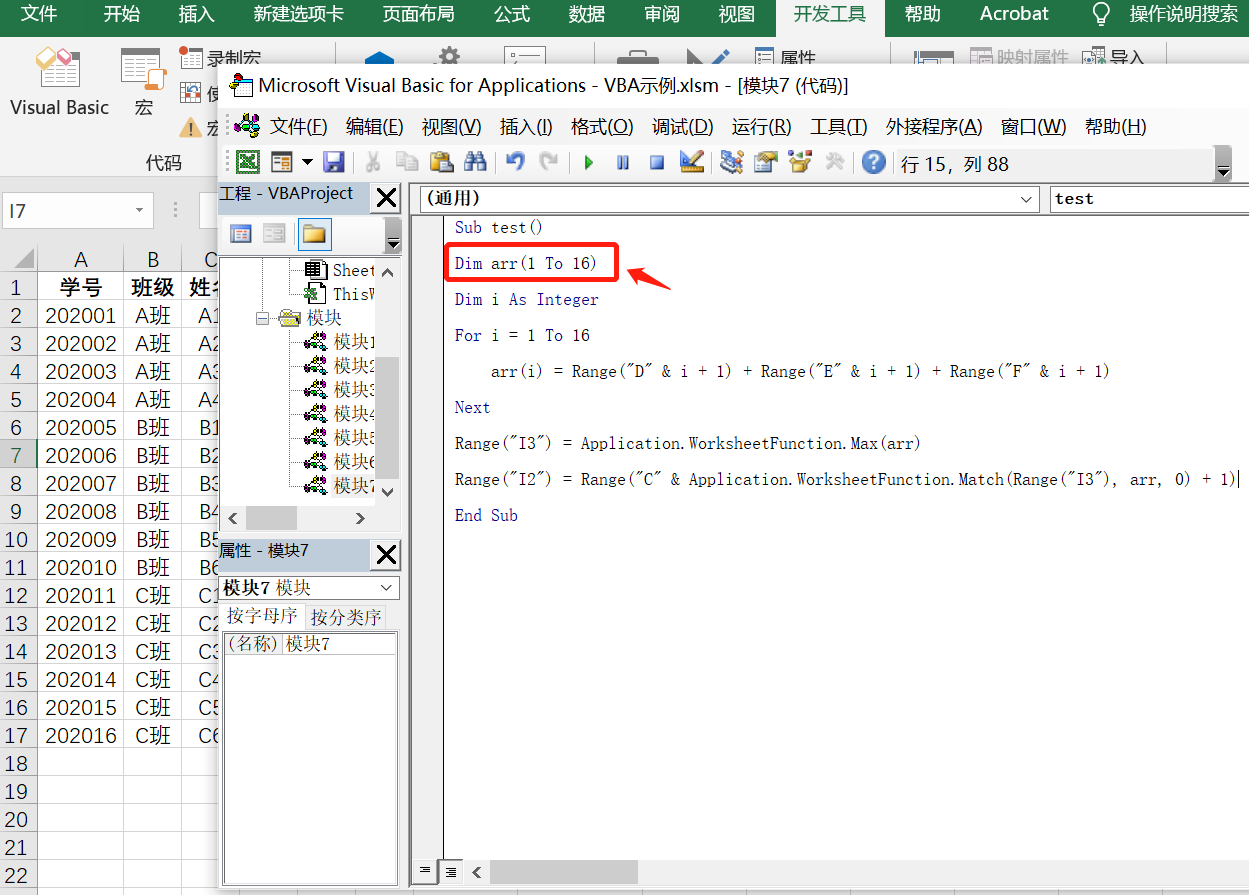Switch to the 按字母序 properties tab
This screenshot has height=895, width=1249.
262,616
